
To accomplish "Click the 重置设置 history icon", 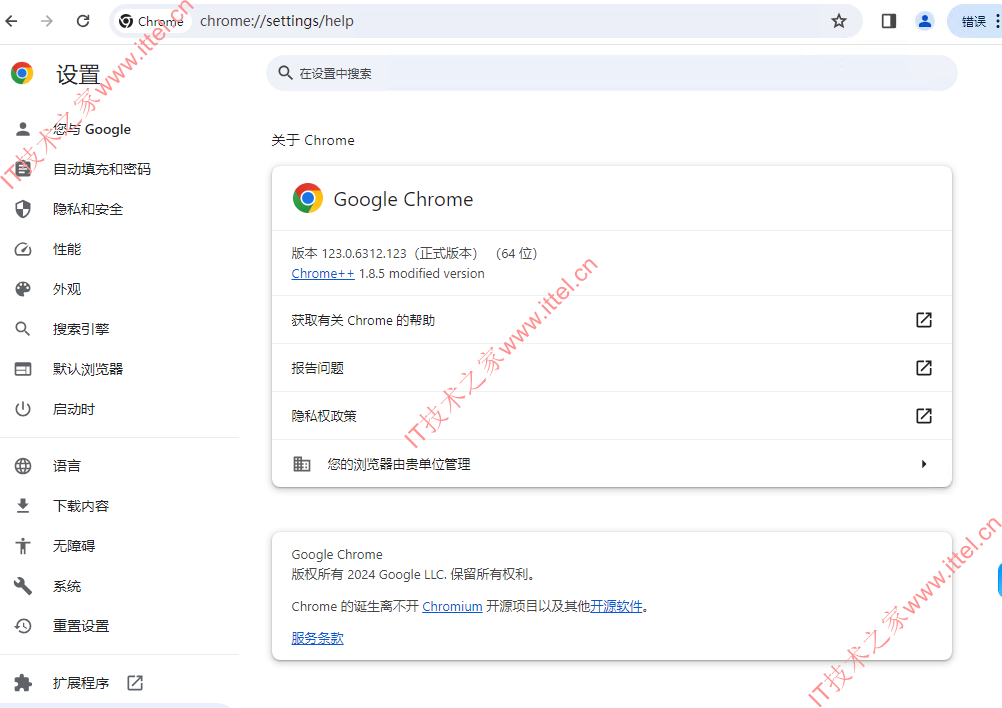I will tap(22, 626).
